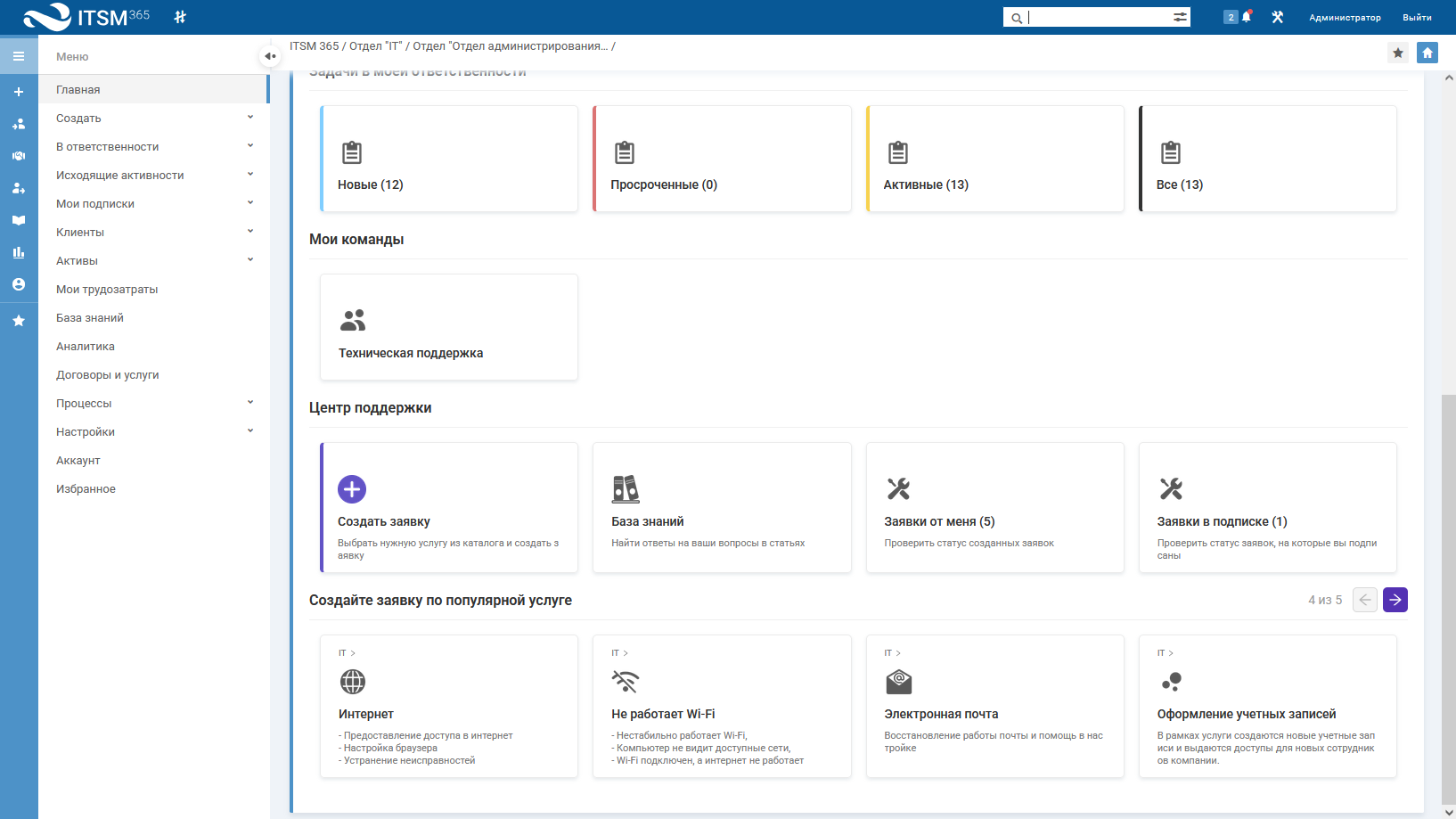Expand the Настройки menu section
The image size is (1456, 819).
click(250, 431)
